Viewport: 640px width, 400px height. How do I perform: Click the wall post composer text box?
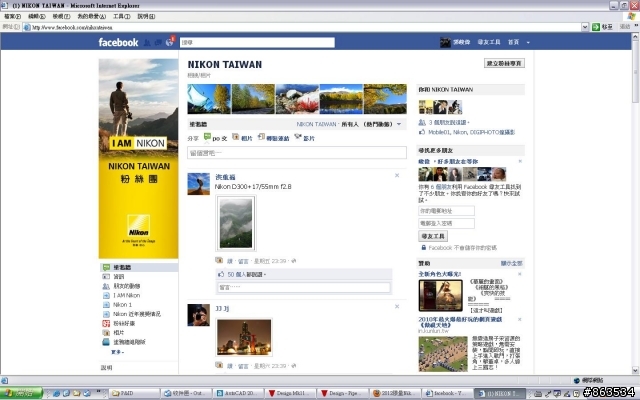[x=297, y=153]
